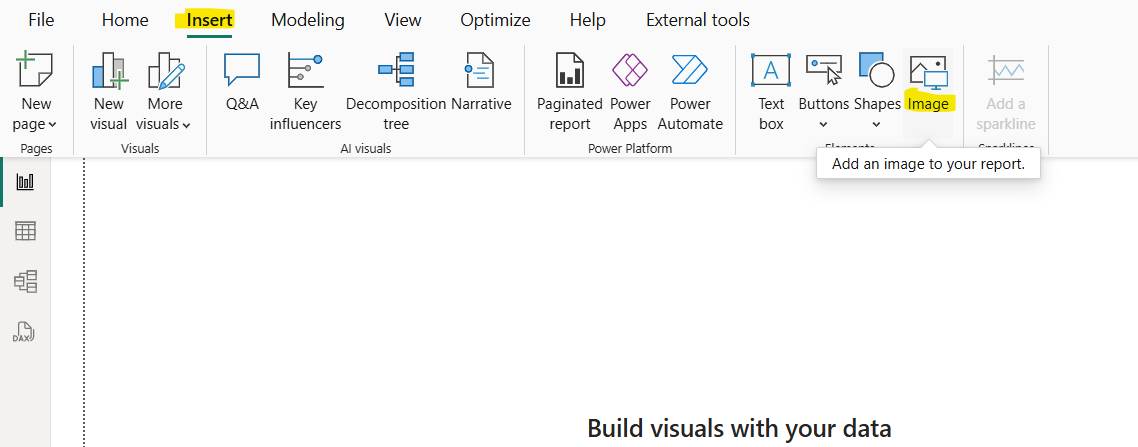Switch to Report view in sidebar
Screen dimensions: 1138x447
point(25,182)
